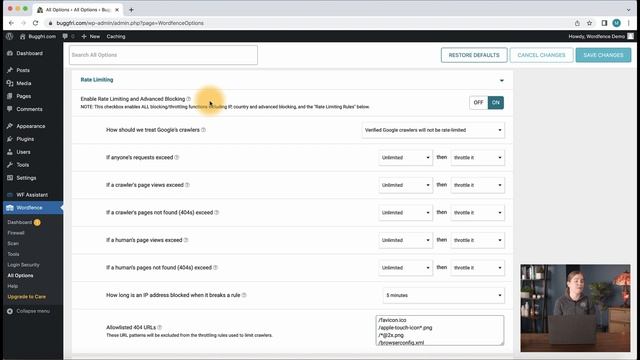This screenshot has width=640, height=360.
Task: Click Upgrade to Care link
Action: [x=27, y=297]
